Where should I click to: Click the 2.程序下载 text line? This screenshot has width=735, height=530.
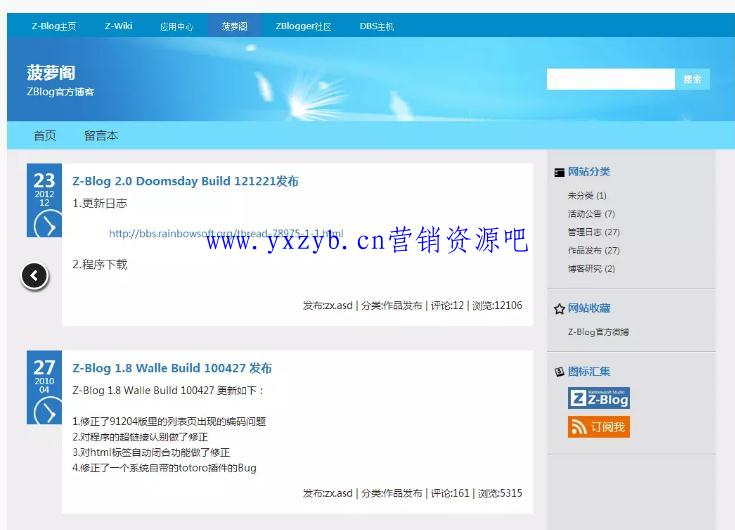tap(99, 265)
